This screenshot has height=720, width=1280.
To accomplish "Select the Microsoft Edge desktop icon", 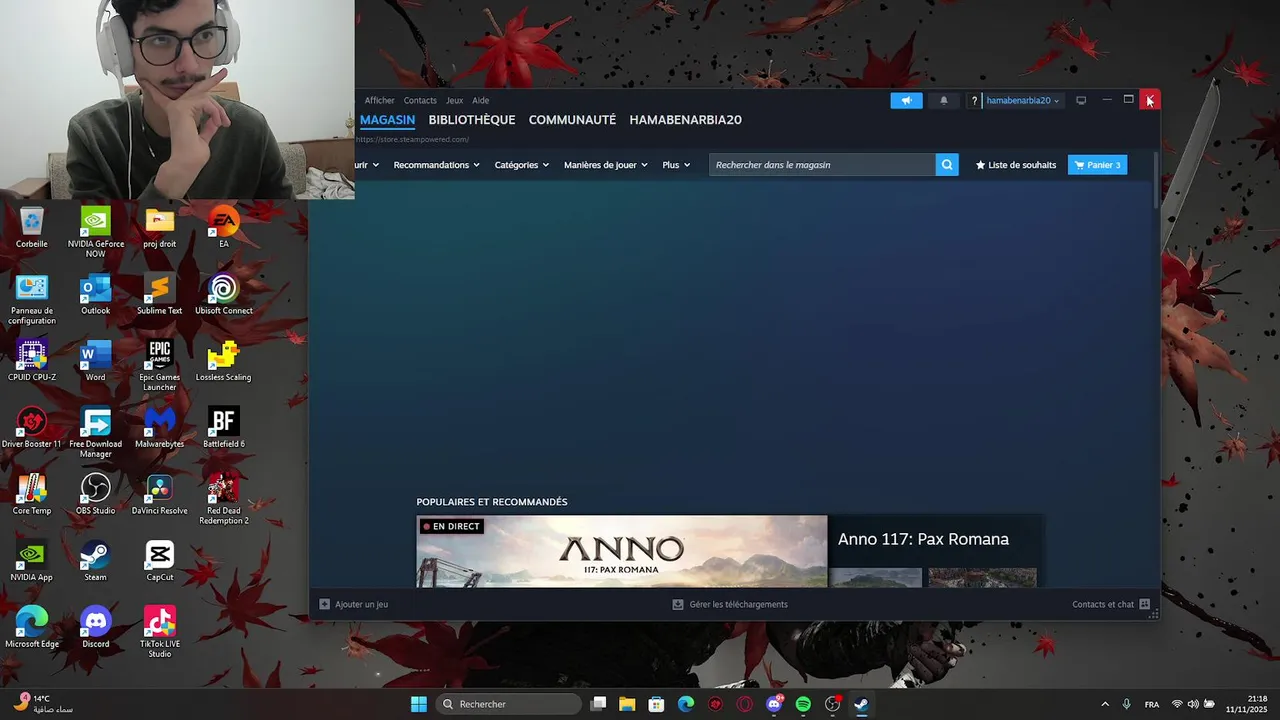I will 31,628.
